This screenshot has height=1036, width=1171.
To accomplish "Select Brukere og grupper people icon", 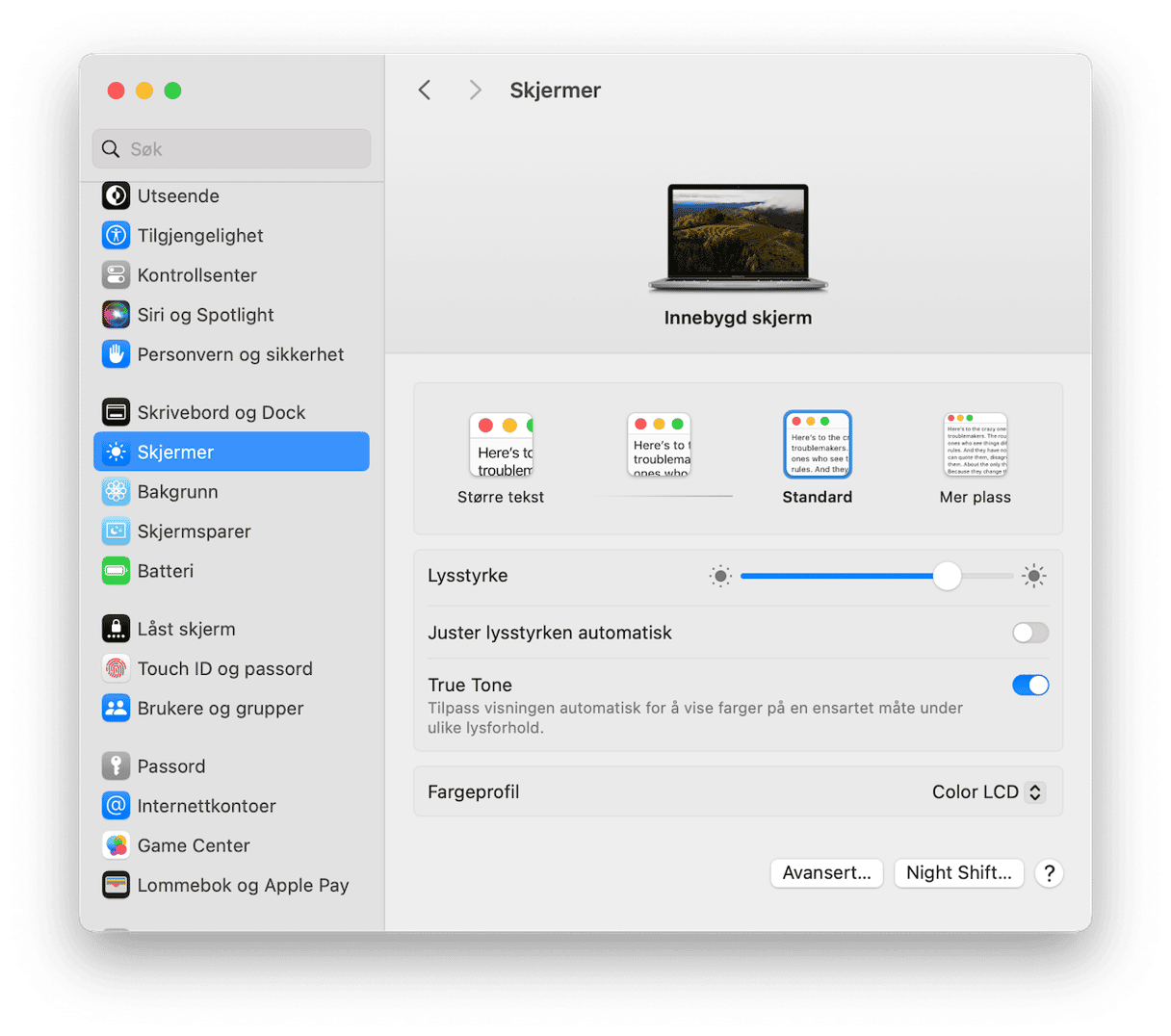I will (x=116, y=708).
